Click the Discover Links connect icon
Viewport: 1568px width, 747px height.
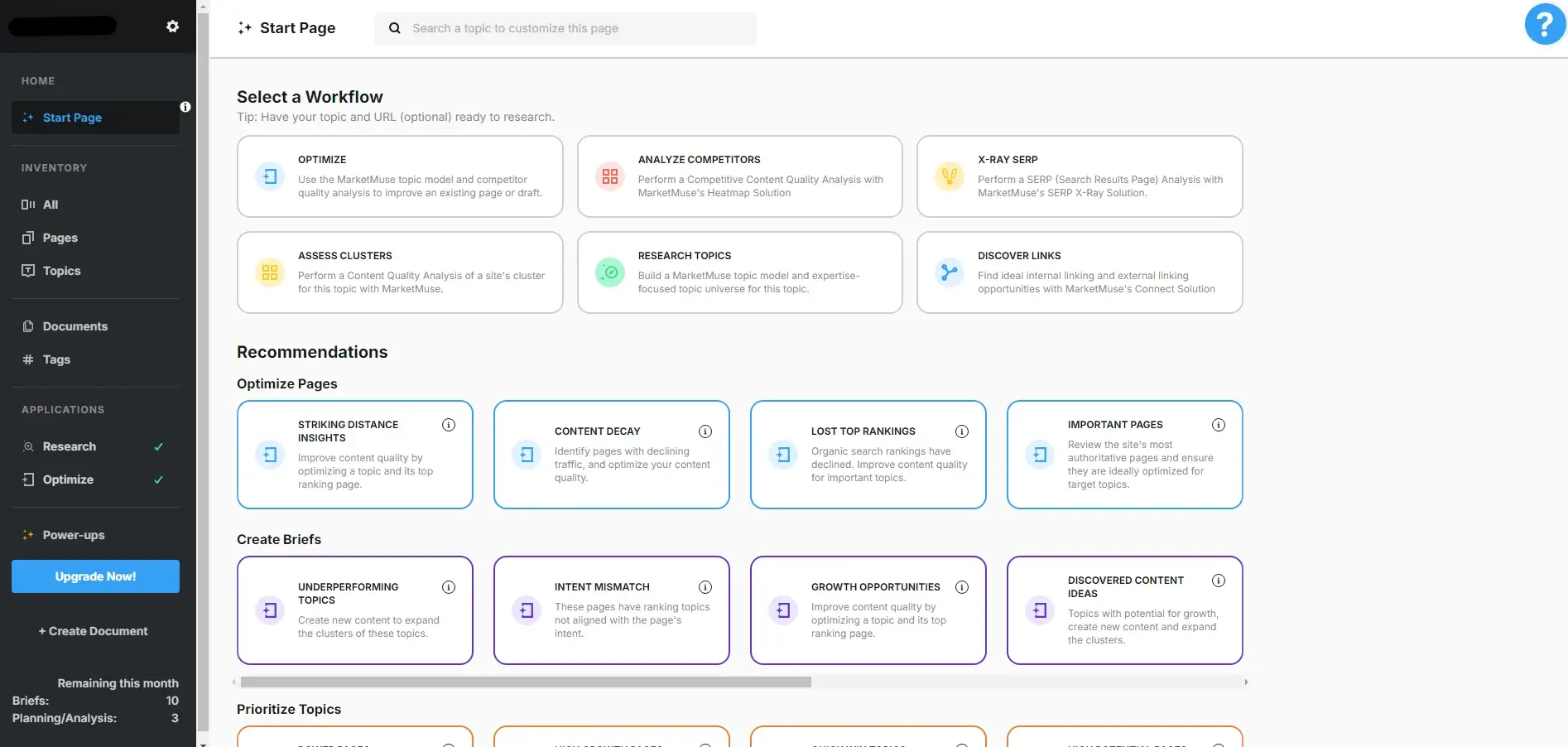[950, 272]
